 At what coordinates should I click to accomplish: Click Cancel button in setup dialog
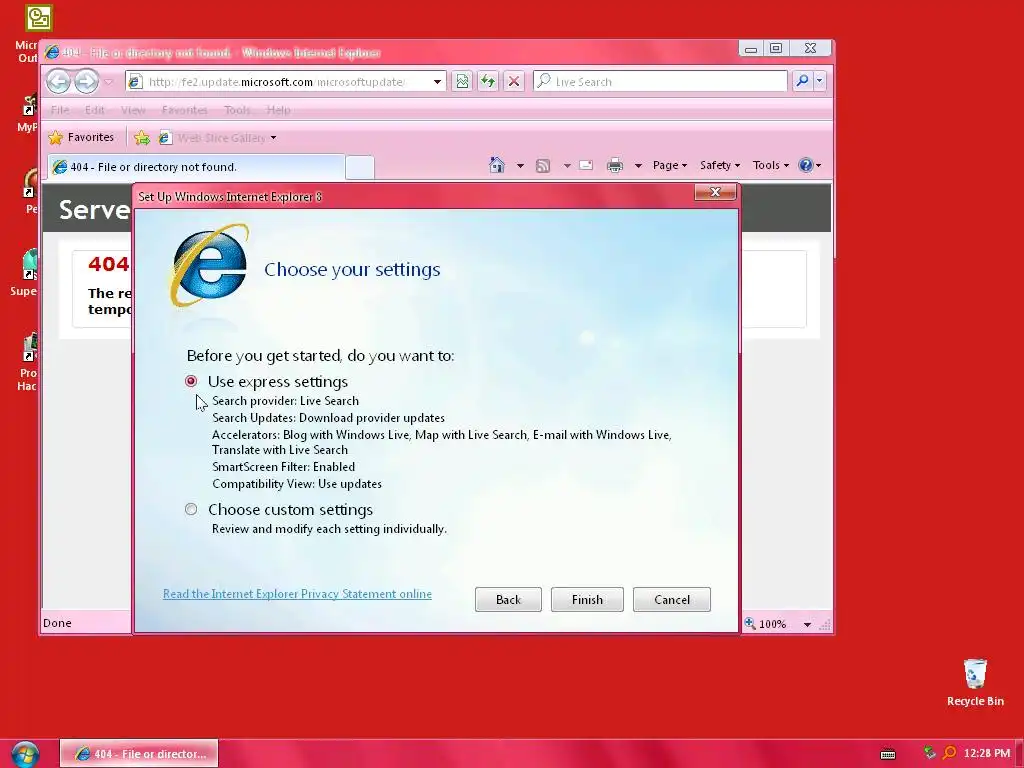click(x=671, y=600)
